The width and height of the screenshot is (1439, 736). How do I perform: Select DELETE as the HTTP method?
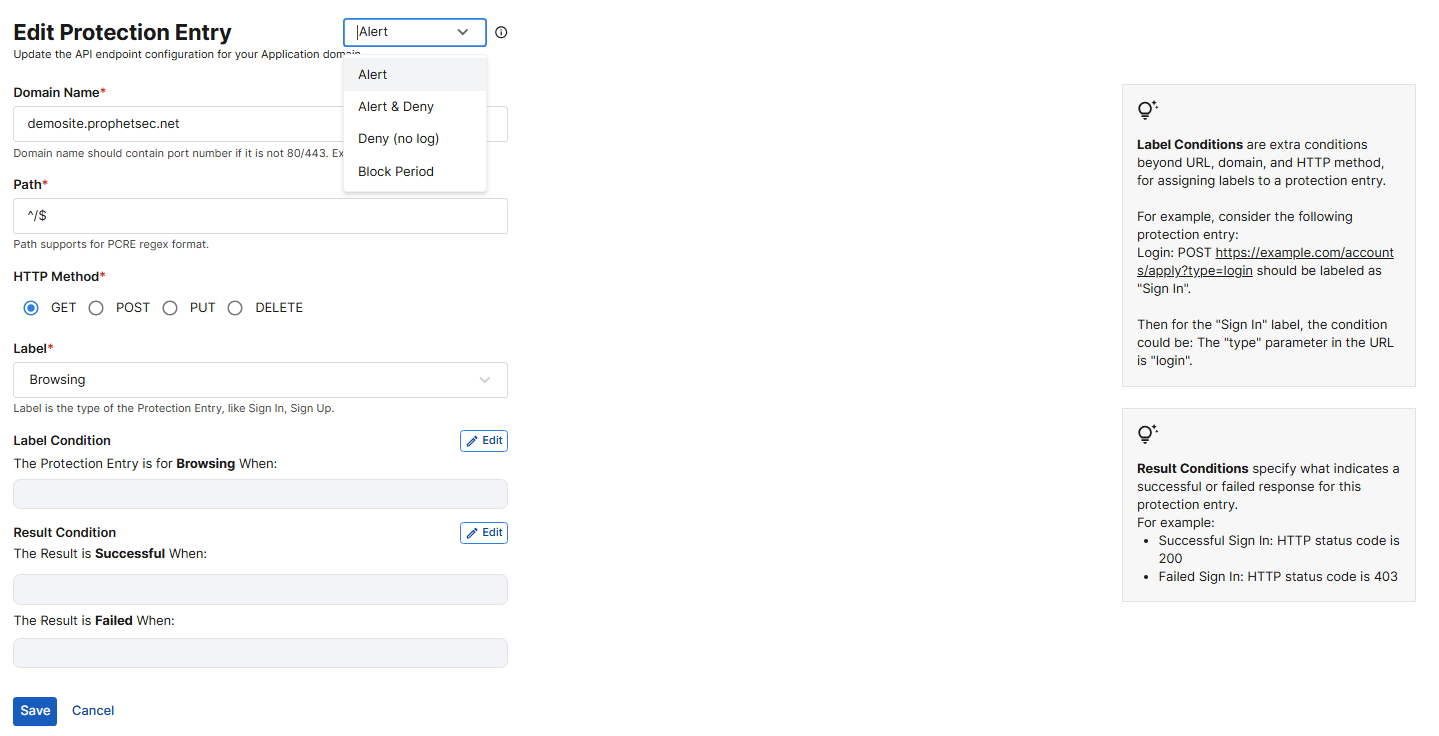click(x=235, y=308)
